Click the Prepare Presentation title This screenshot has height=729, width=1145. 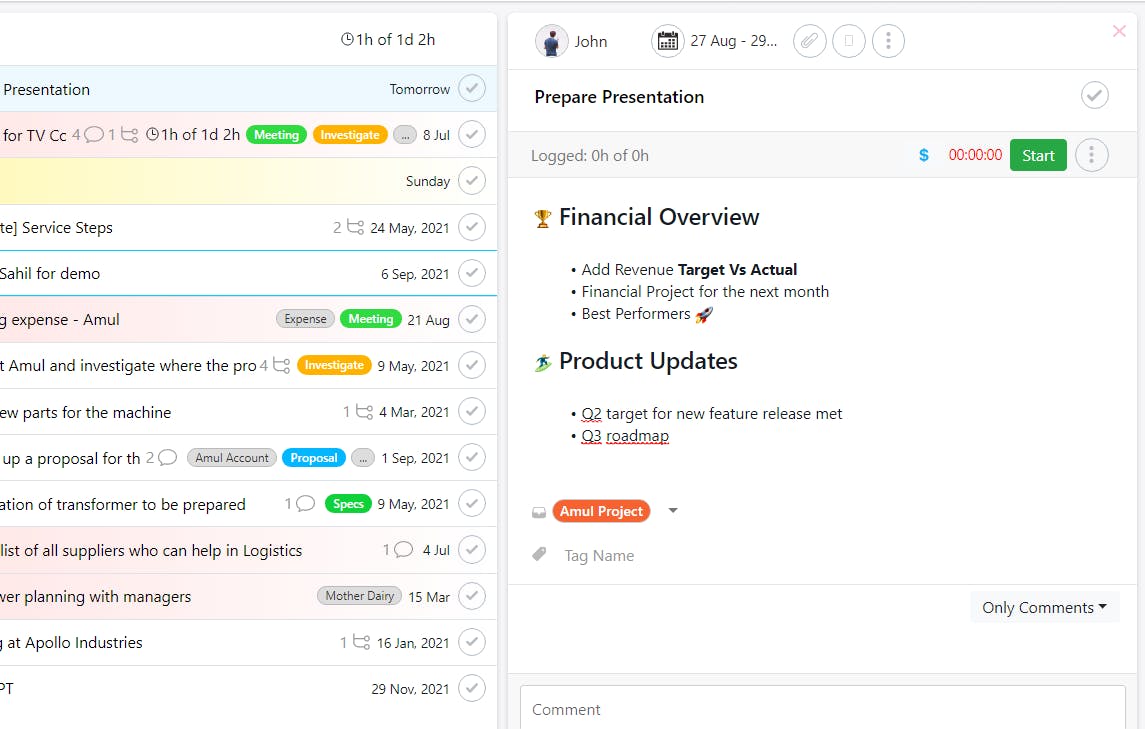click(x=619, y=97)
